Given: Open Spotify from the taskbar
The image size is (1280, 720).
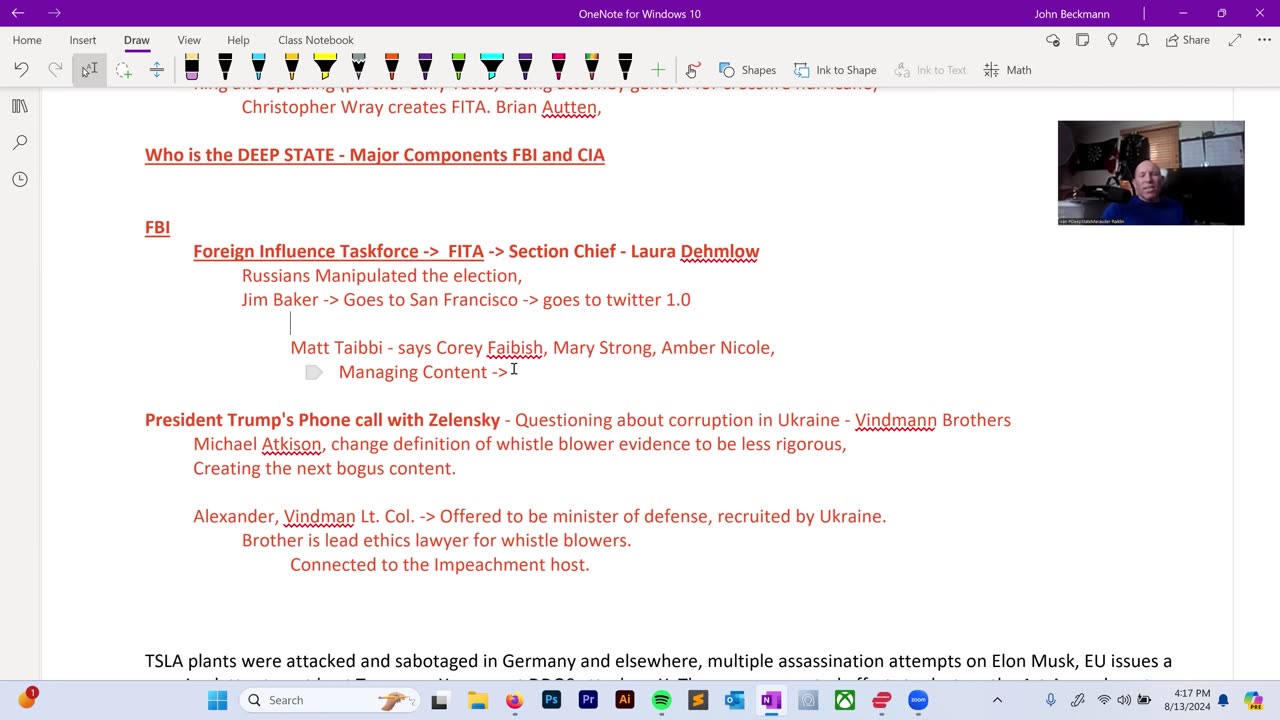Looking at the screenshot, I should [x=661, y=700].
